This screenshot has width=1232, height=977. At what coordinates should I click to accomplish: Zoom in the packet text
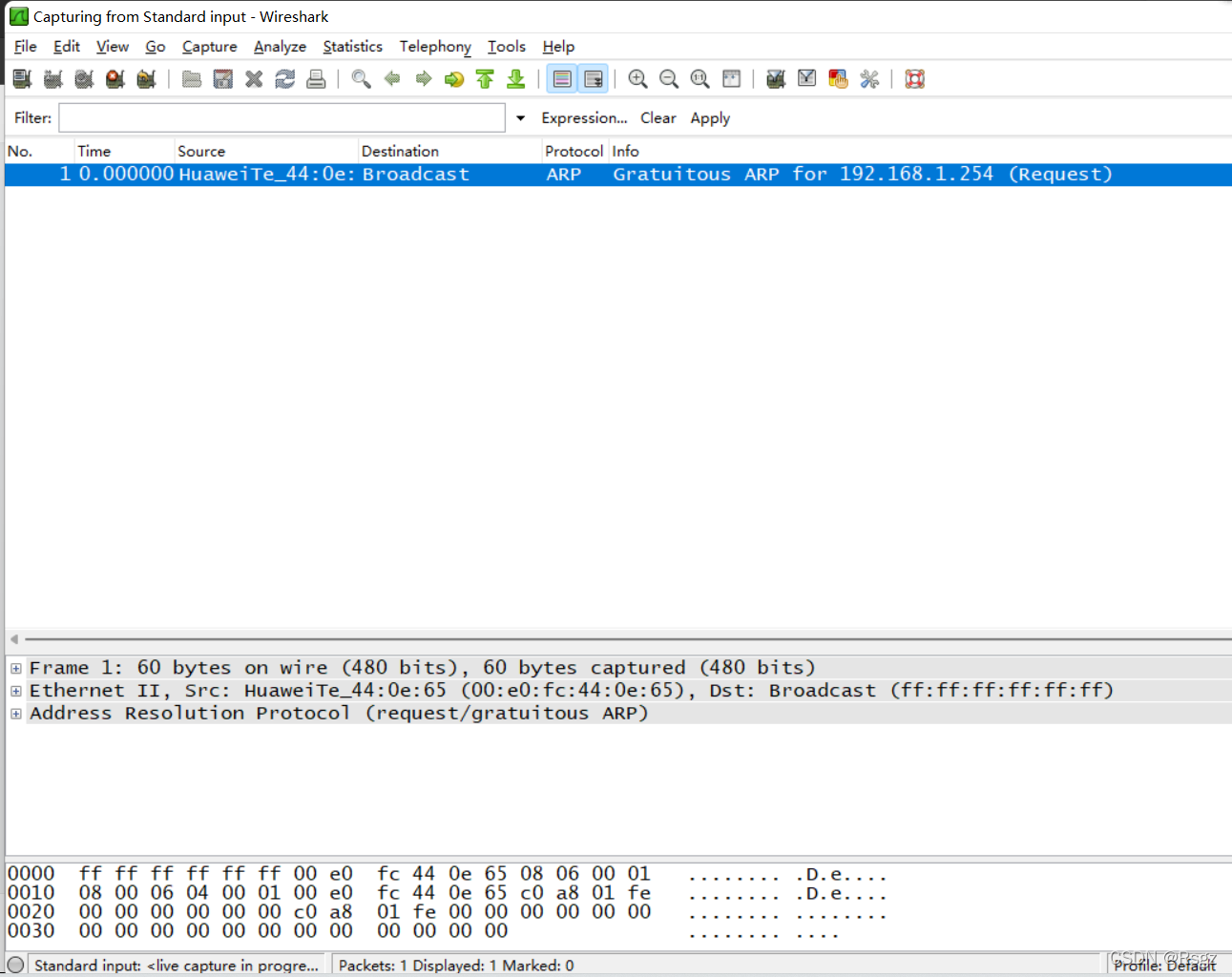tap(638, 79)
